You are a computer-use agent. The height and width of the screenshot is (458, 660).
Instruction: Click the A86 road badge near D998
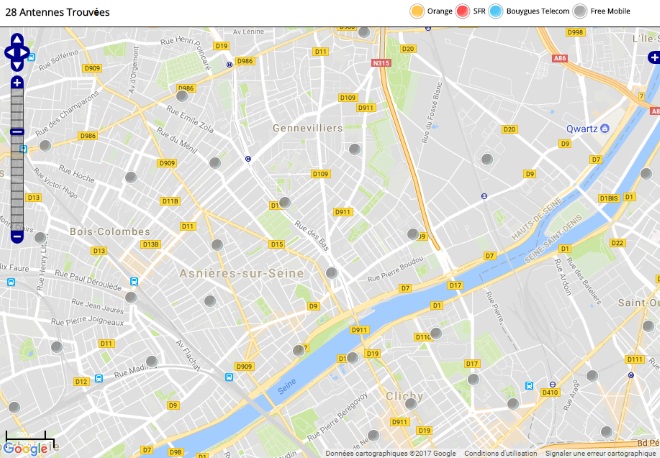559,58
